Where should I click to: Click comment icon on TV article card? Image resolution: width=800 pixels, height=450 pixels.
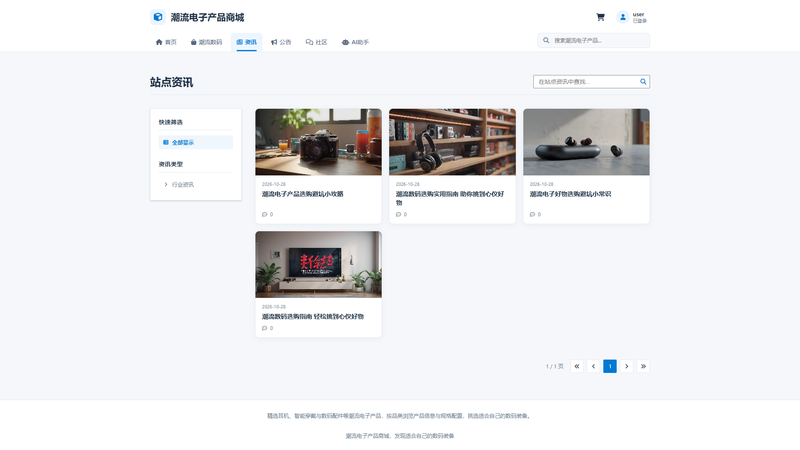pos(264,328)
